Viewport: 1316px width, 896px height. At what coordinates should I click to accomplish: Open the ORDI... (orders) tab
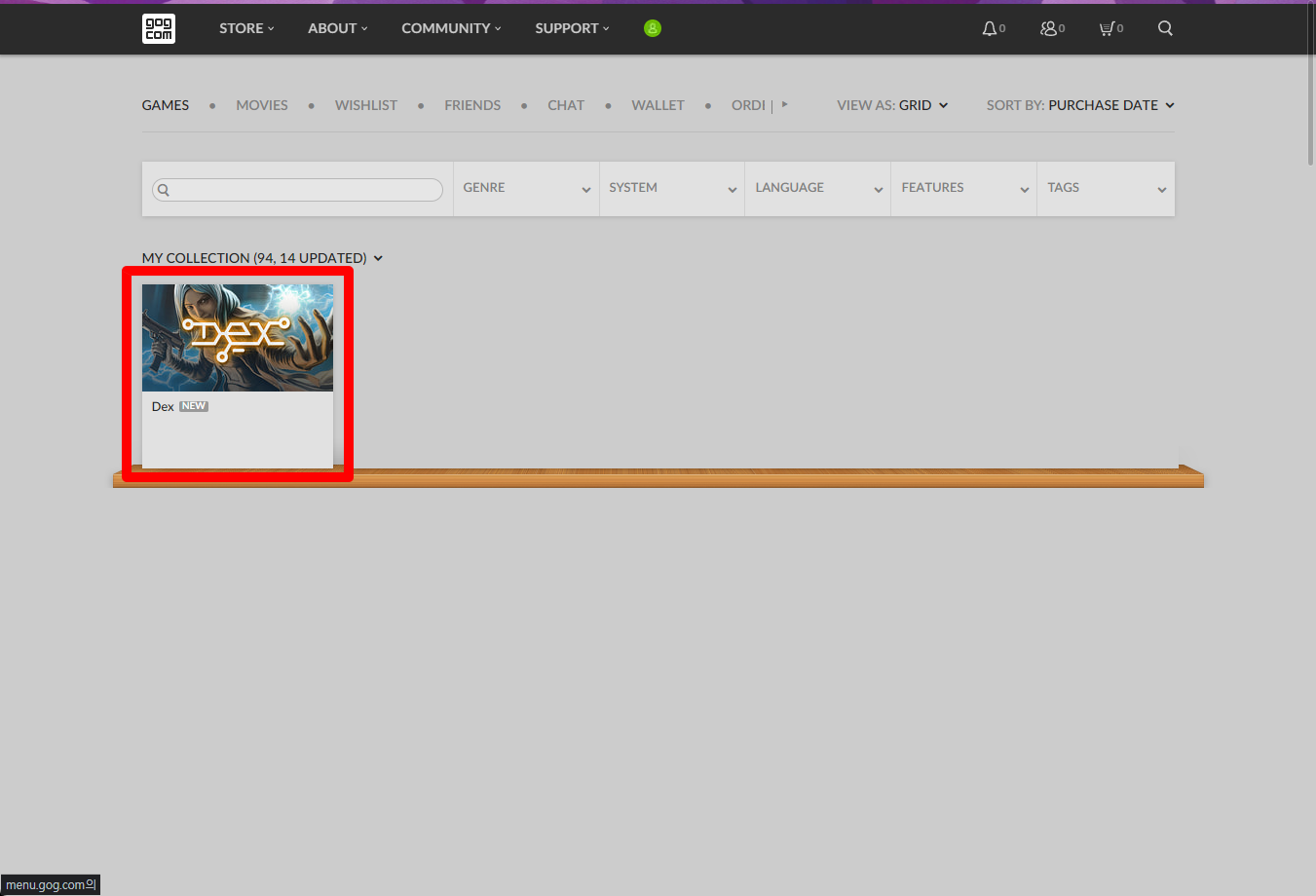(x=749, y=105)
